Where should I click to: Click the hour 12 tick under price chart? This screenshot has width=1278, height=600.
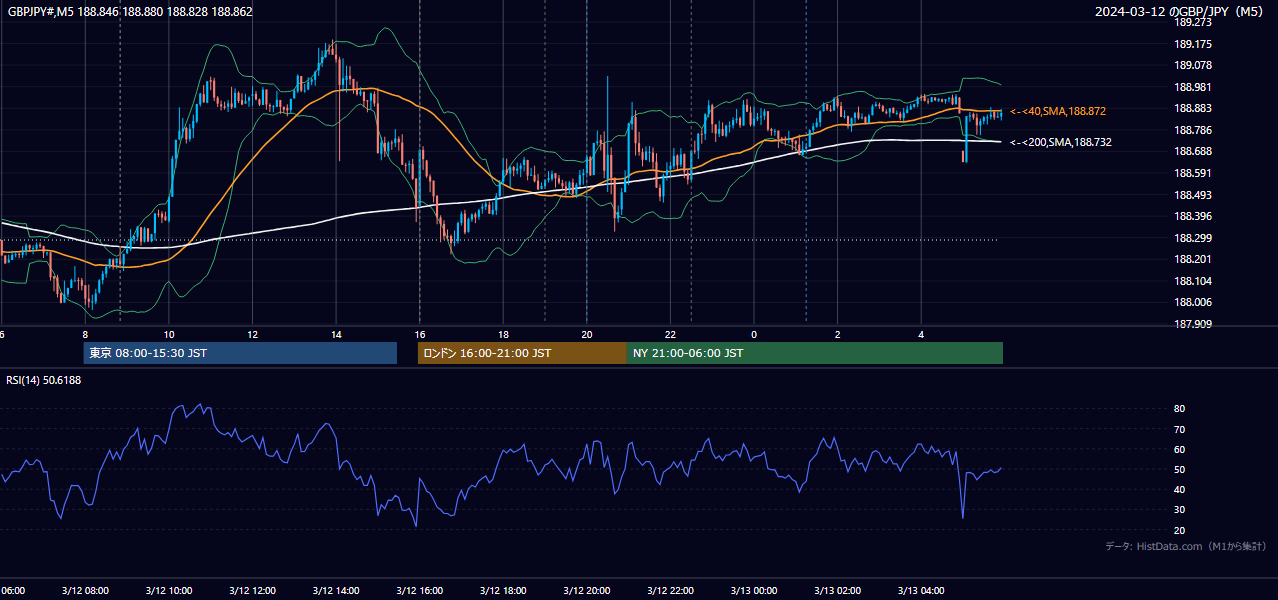pos(252,334)
